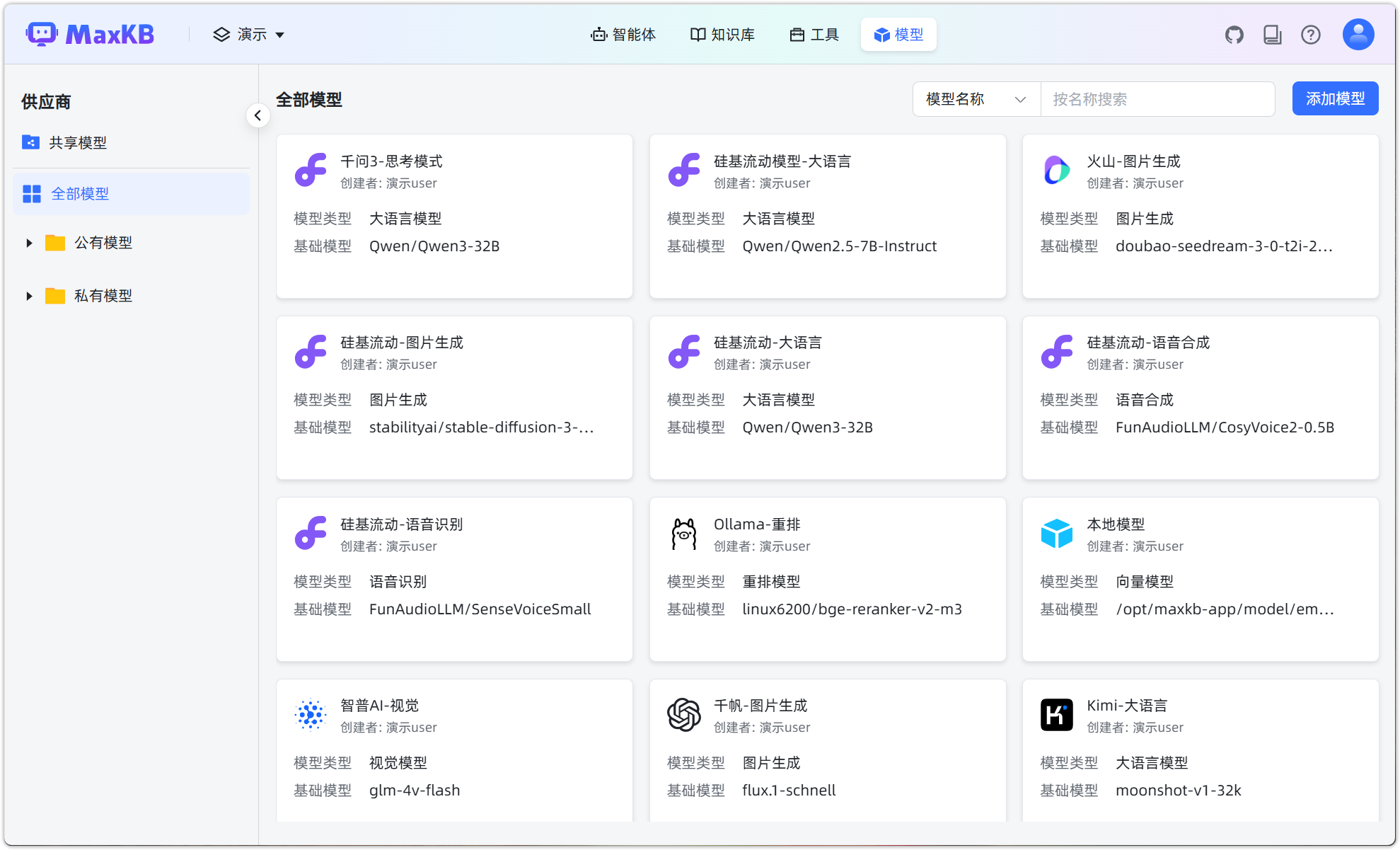Screen dimensions: 1400x850
Task: Open the 演示 workspace dropdown
Action: click(x=249, y=35)
